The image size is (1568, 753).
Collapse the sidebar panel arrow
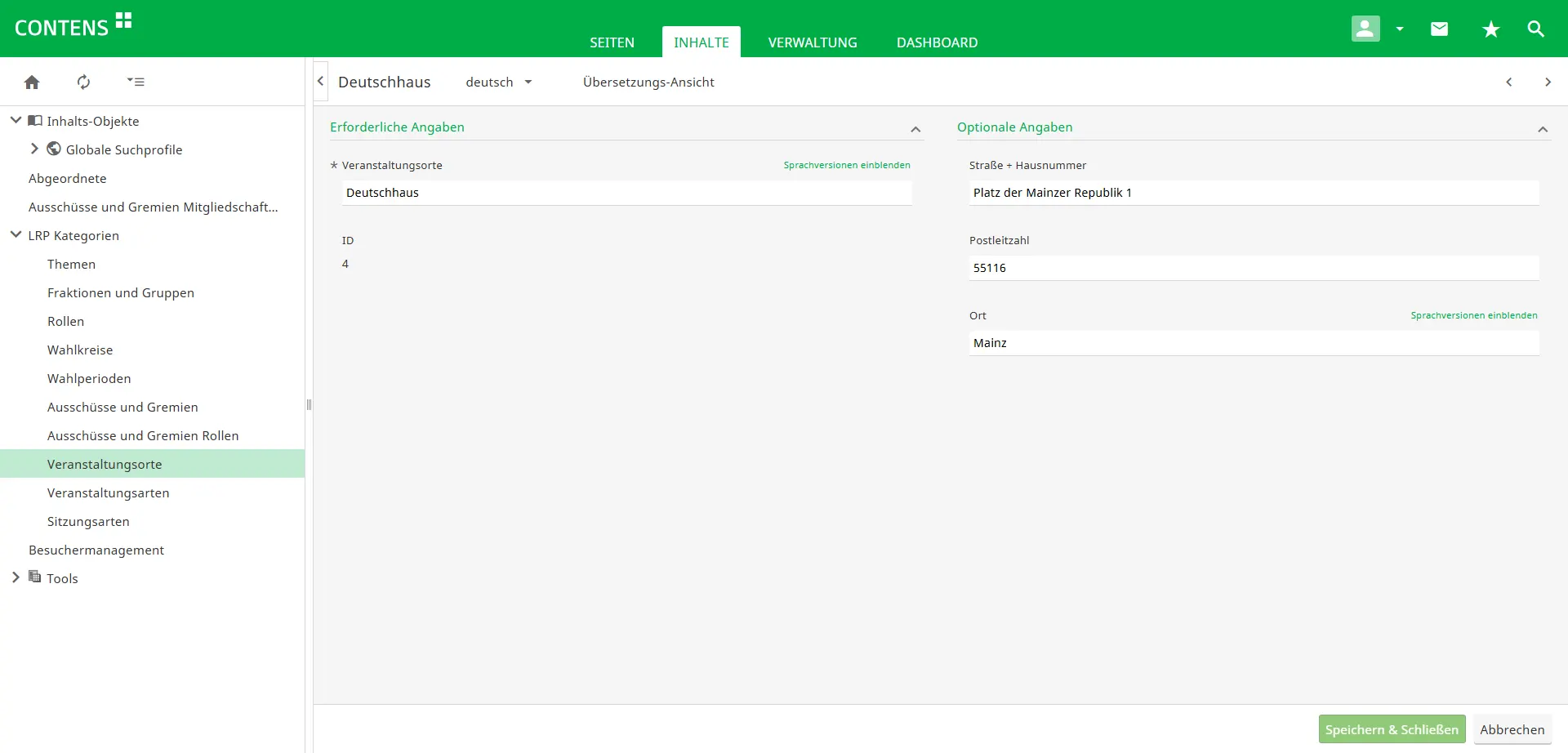click(321, 82)
